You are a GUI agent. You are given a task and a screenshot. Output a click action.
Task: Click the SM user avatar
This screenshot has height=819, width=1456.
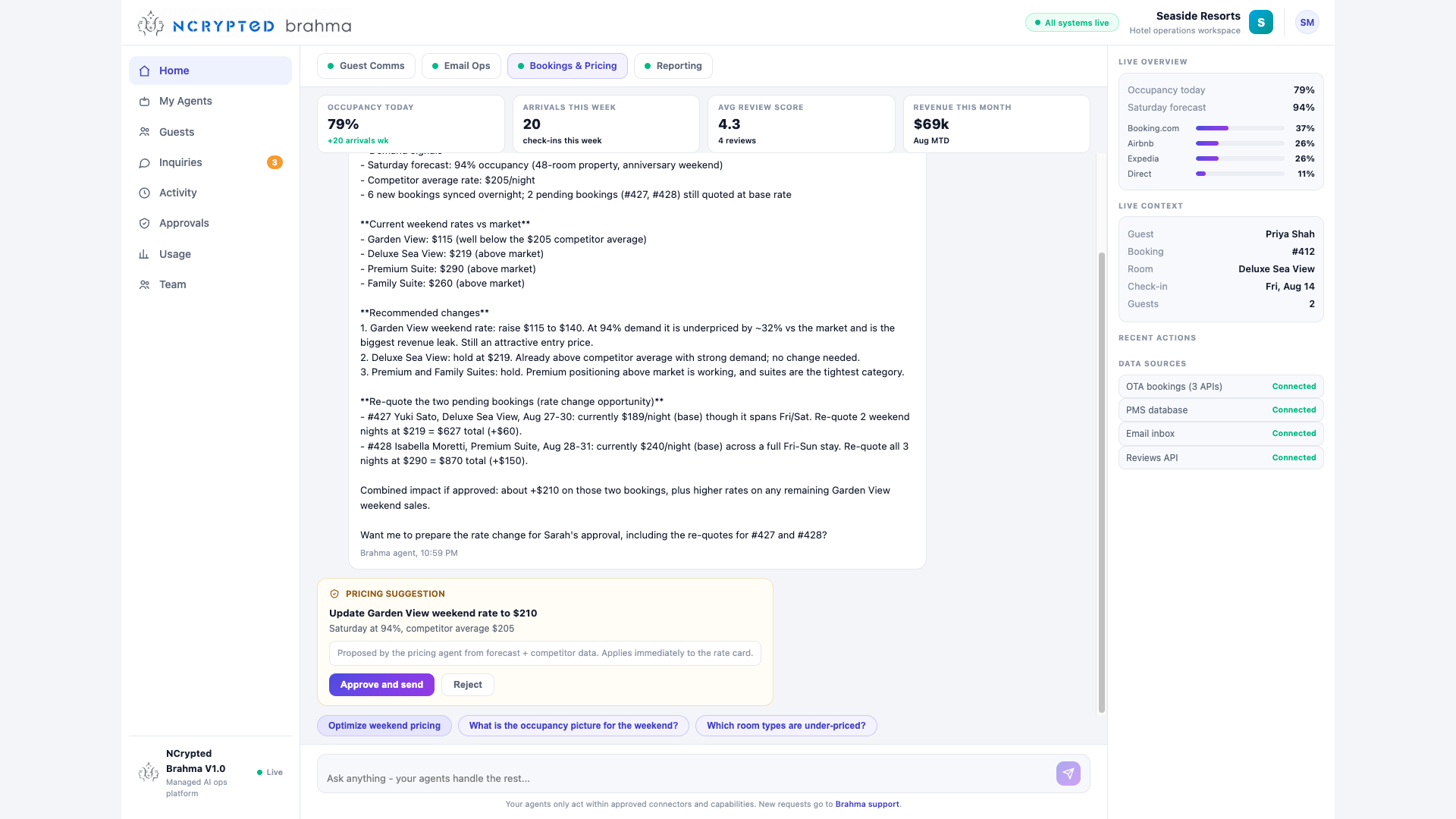click(1307, 23)
